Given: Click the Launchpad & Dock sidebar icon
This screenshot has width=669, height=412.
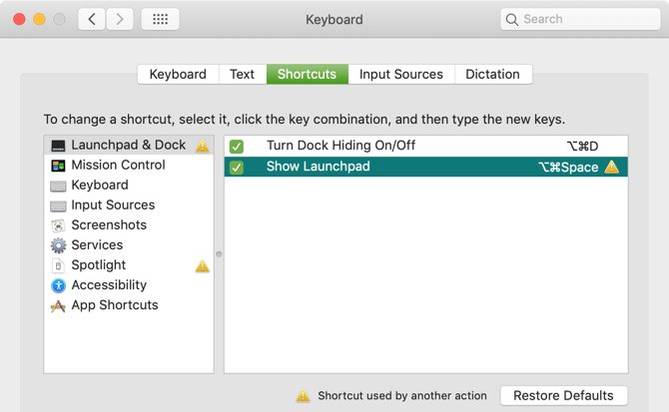Looking at the screenshot, I should (59, 146).
